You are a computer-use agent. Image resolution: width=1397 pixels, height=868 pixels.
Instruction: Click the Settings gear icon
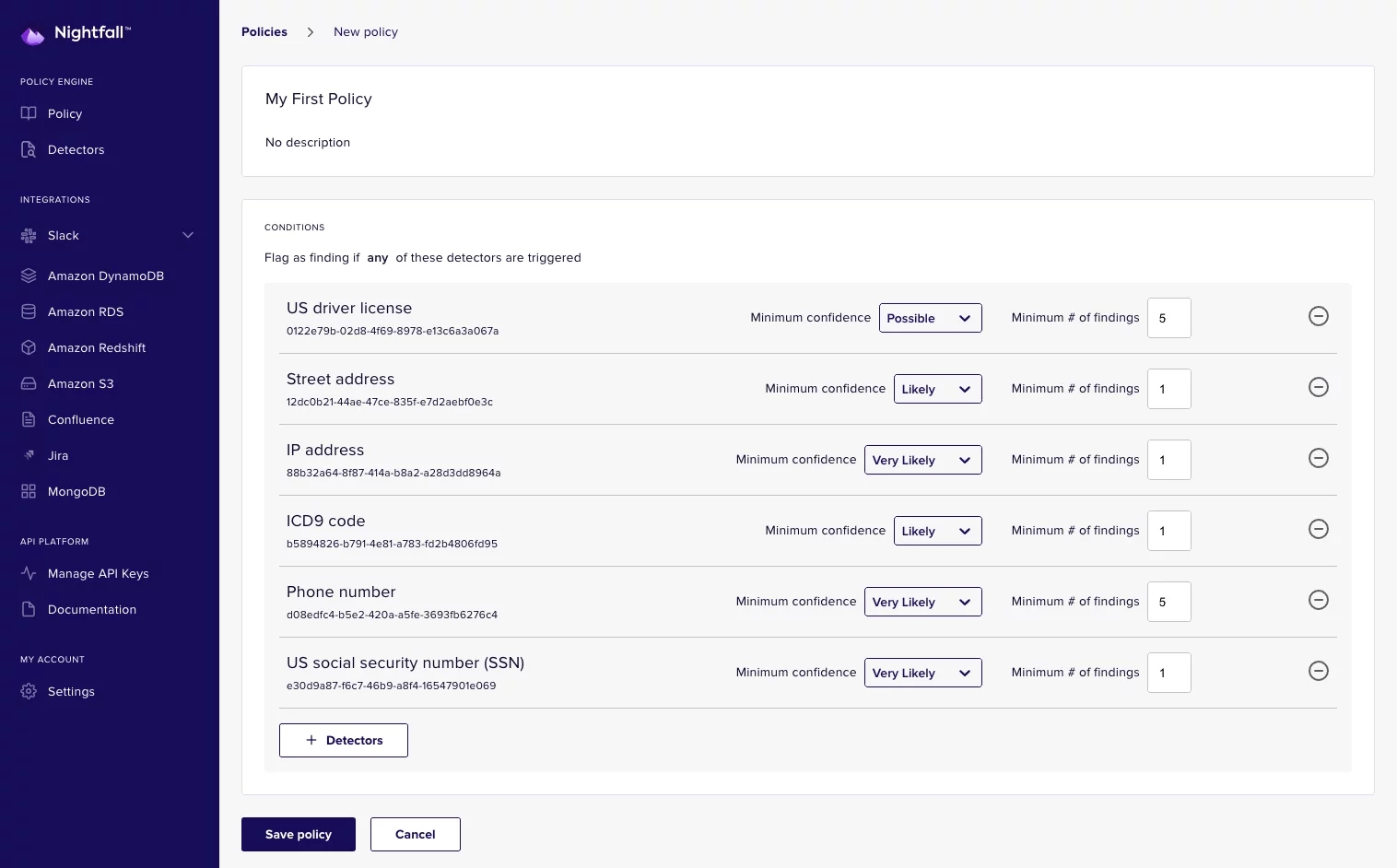click(29, 691)
